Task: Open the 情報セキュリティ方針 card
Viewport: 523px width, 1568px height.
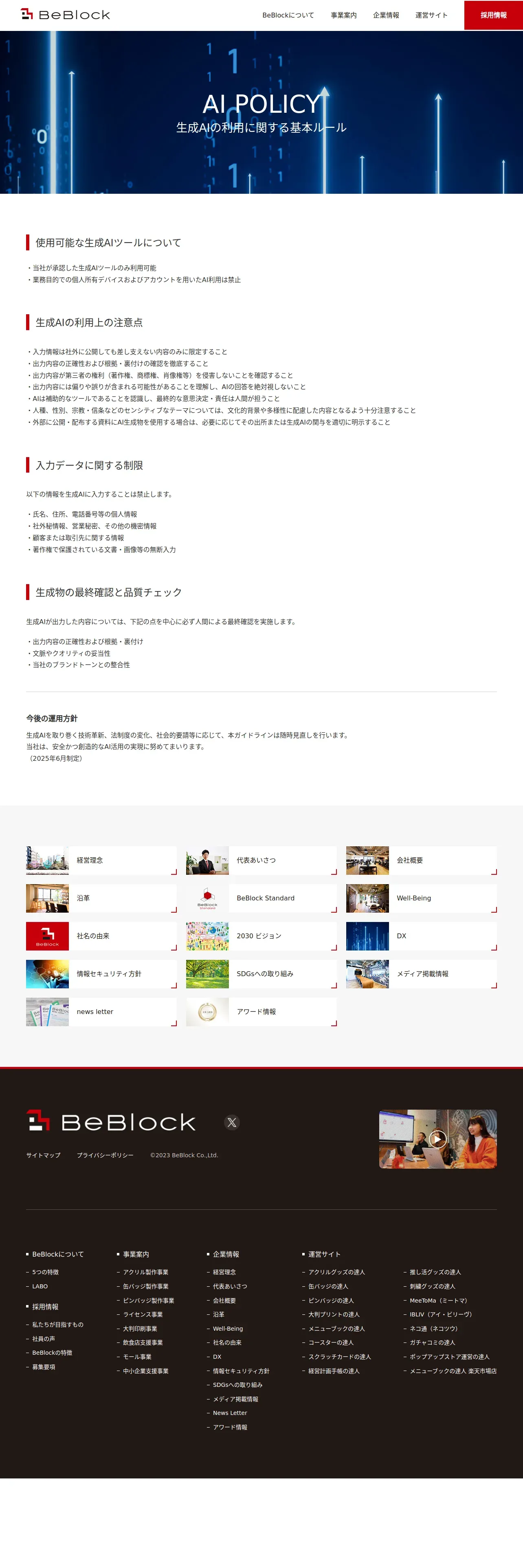Action: point(101,974)
